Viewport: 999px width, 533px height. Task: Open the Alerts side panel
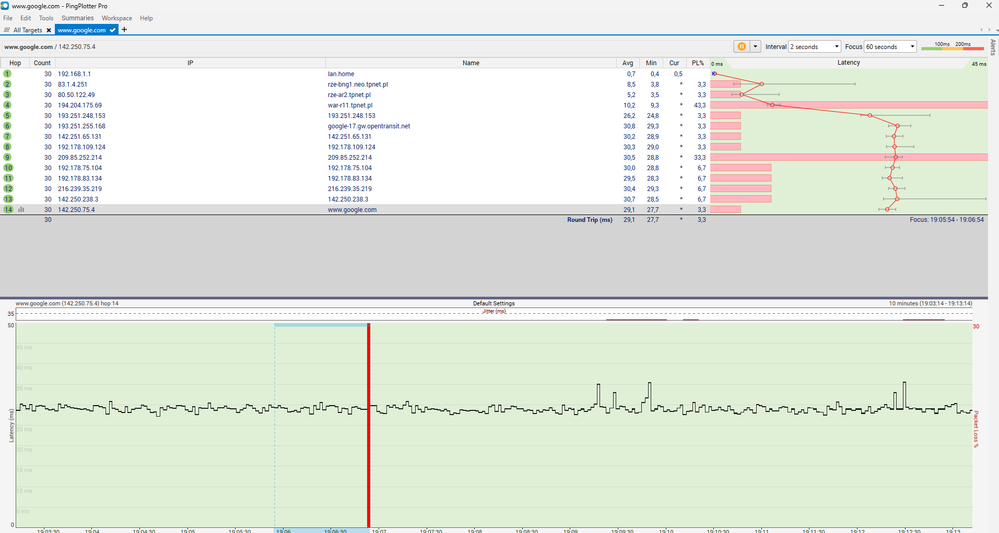point(992,47)
